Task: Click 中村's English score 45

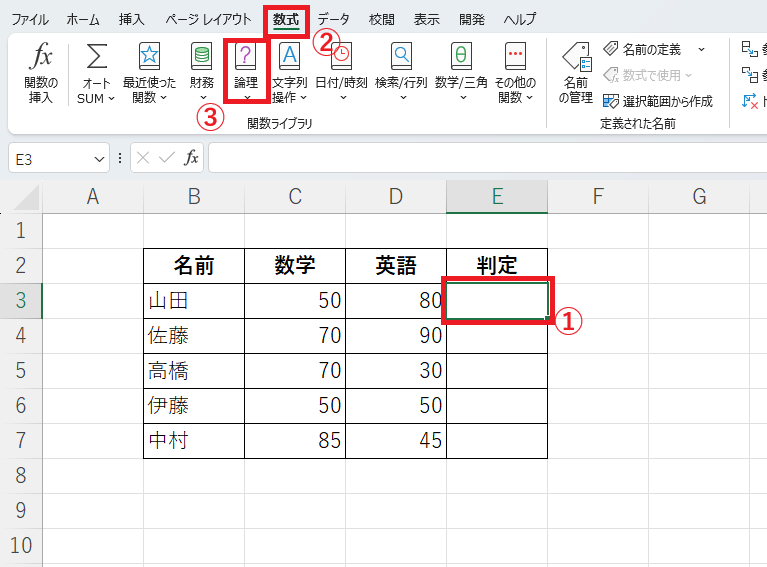Action: pyautogui.click(x=396, y=441)
